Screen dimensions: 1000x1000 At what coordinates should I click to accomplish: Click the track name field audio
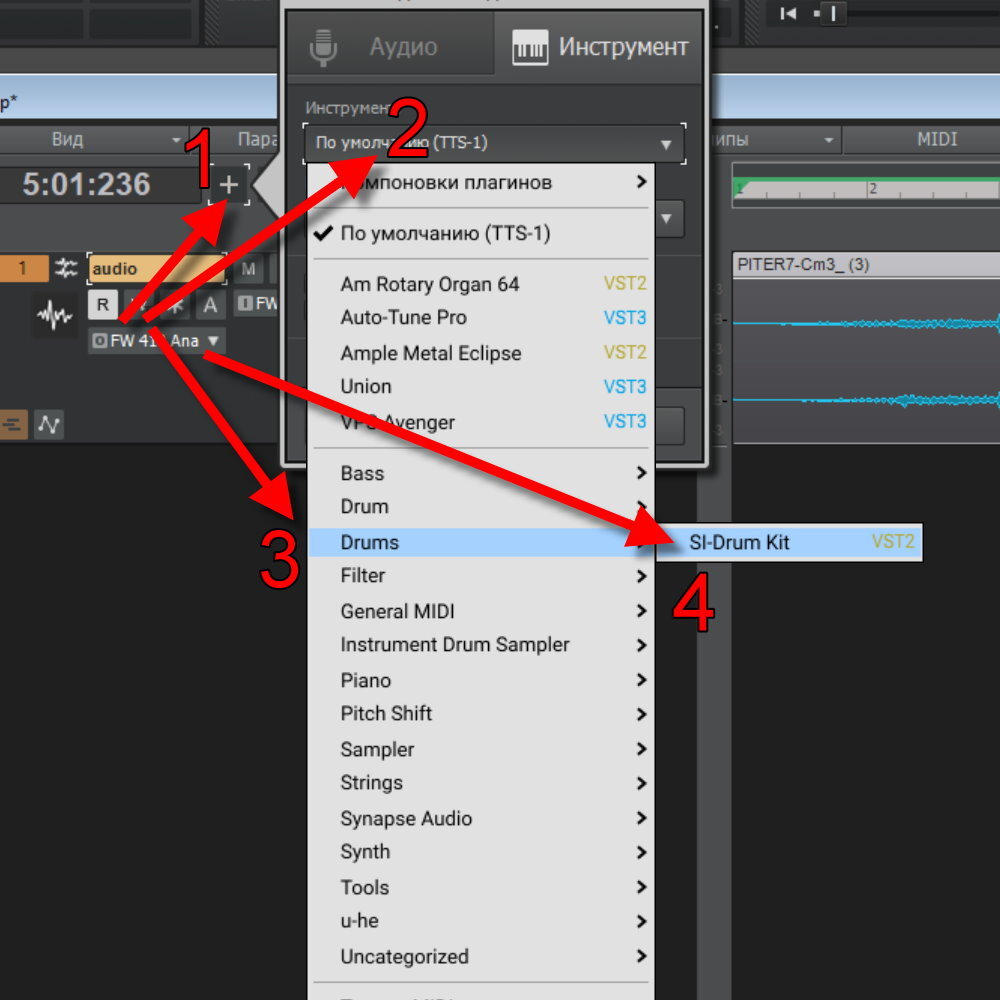coord(157,268)
